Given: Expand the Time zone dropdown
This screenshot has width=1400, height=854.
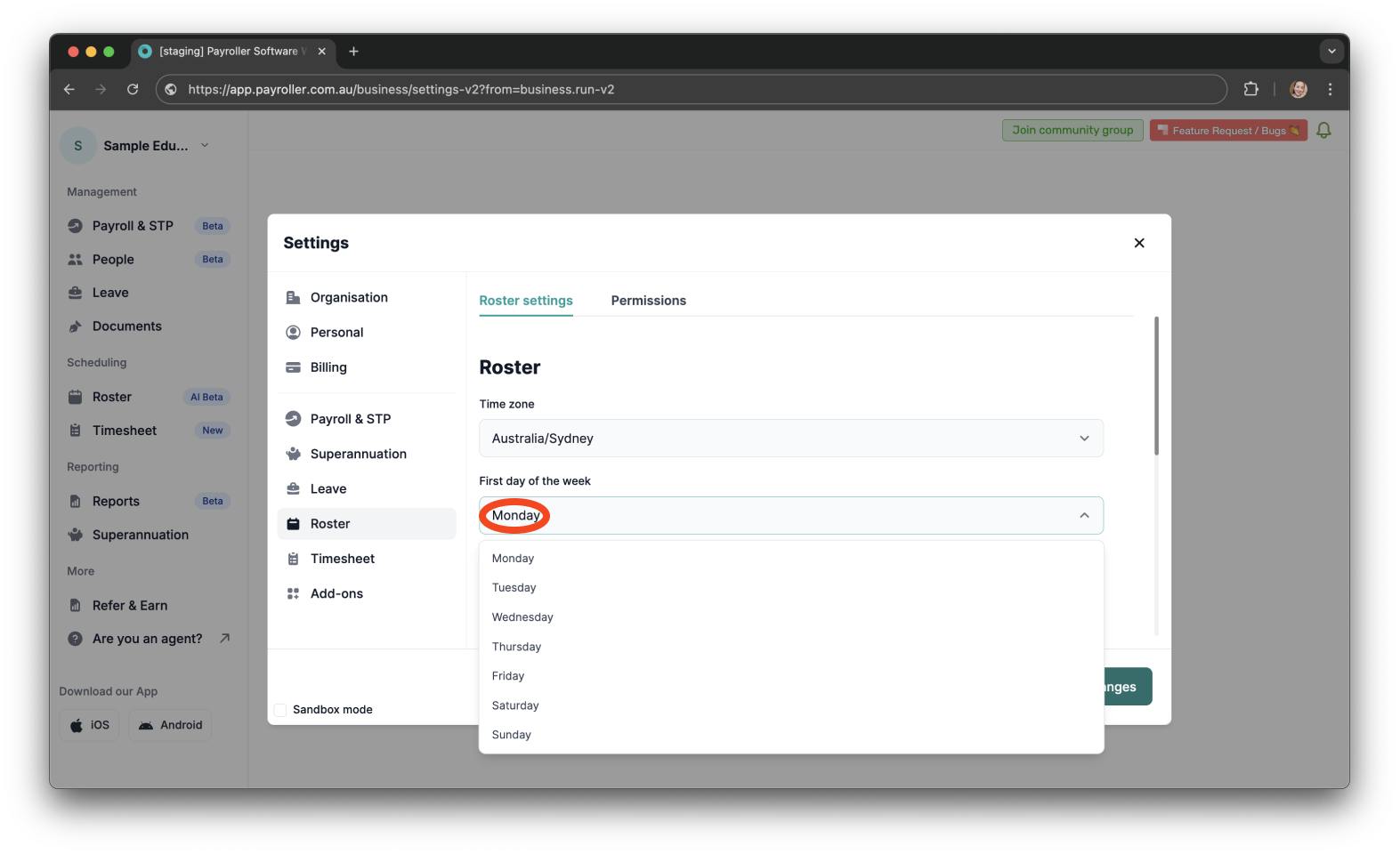Looking at the screenshot, I should (x=791, y=439).
